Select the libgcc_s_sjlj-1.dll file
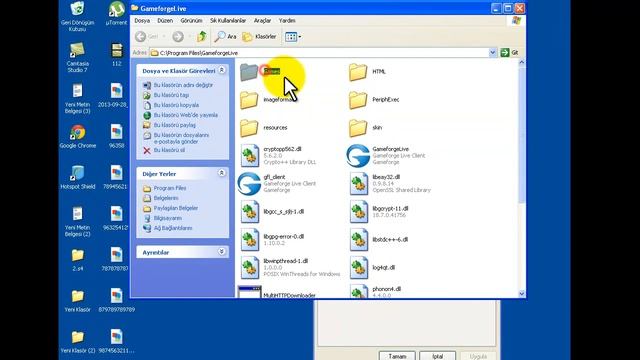 [x=272, y=211]
